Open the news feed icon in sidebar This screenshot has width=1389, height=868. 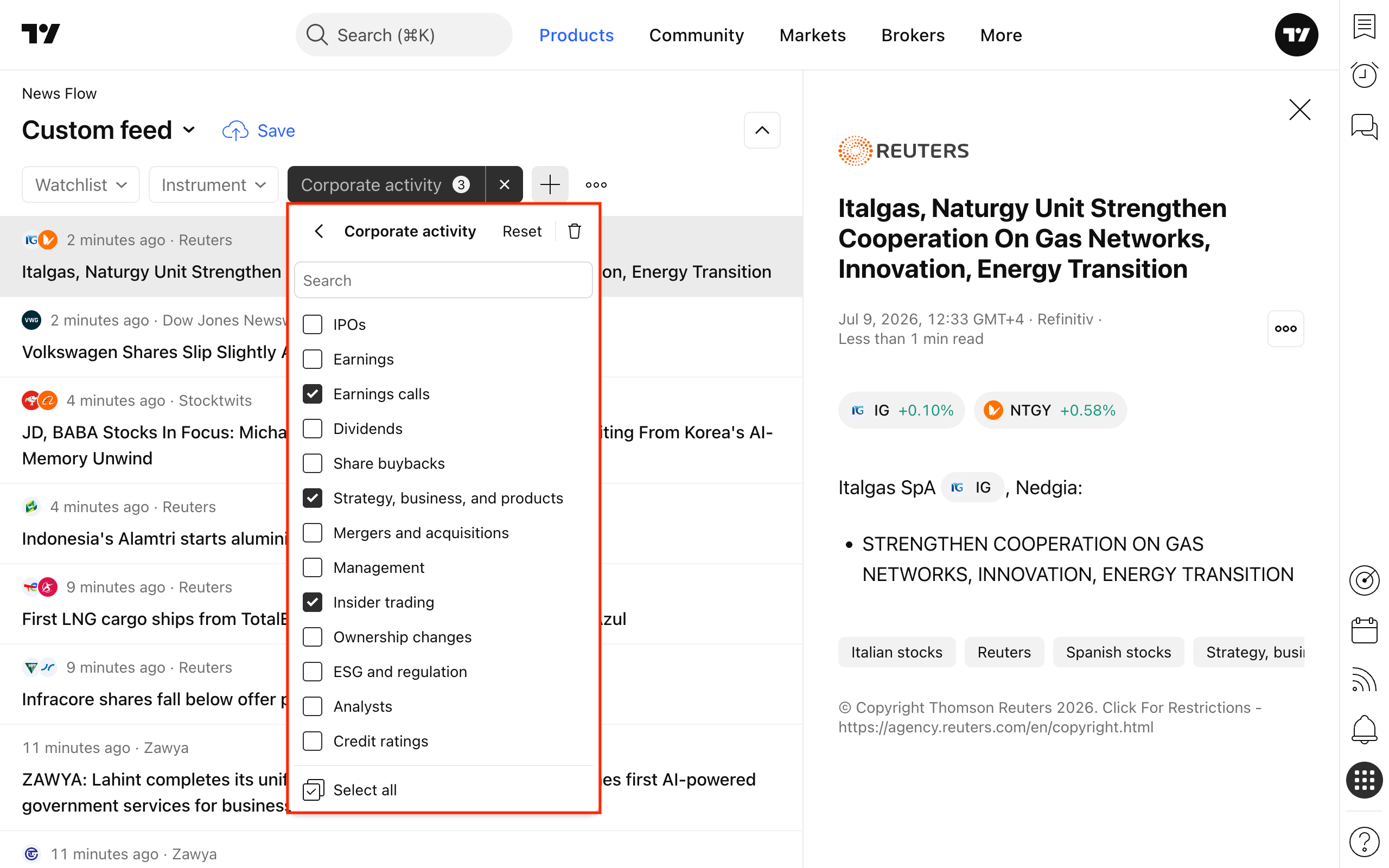(1363, 680)
